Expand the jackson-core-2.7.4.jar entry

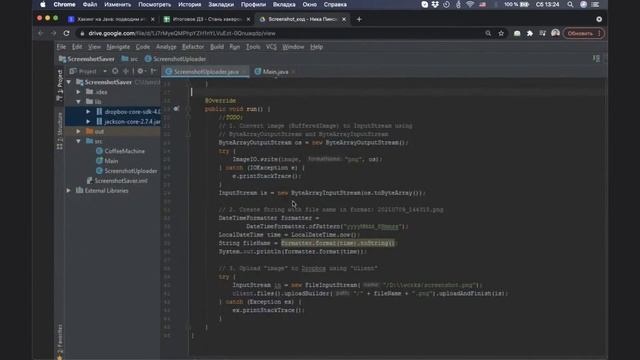pyautogui.click(x=88, y=121)
